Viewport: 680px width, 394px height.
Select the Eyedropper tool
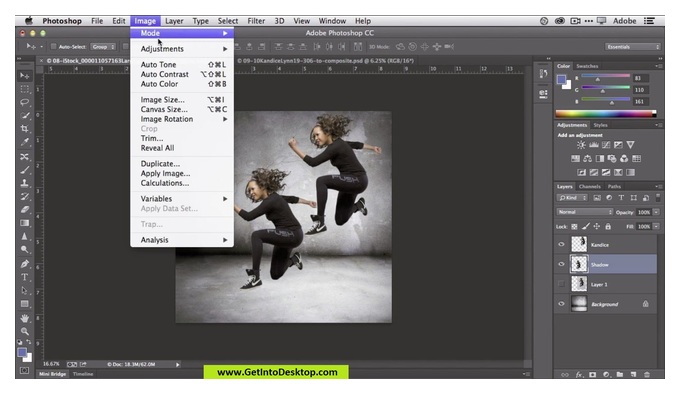pos(25,142)
